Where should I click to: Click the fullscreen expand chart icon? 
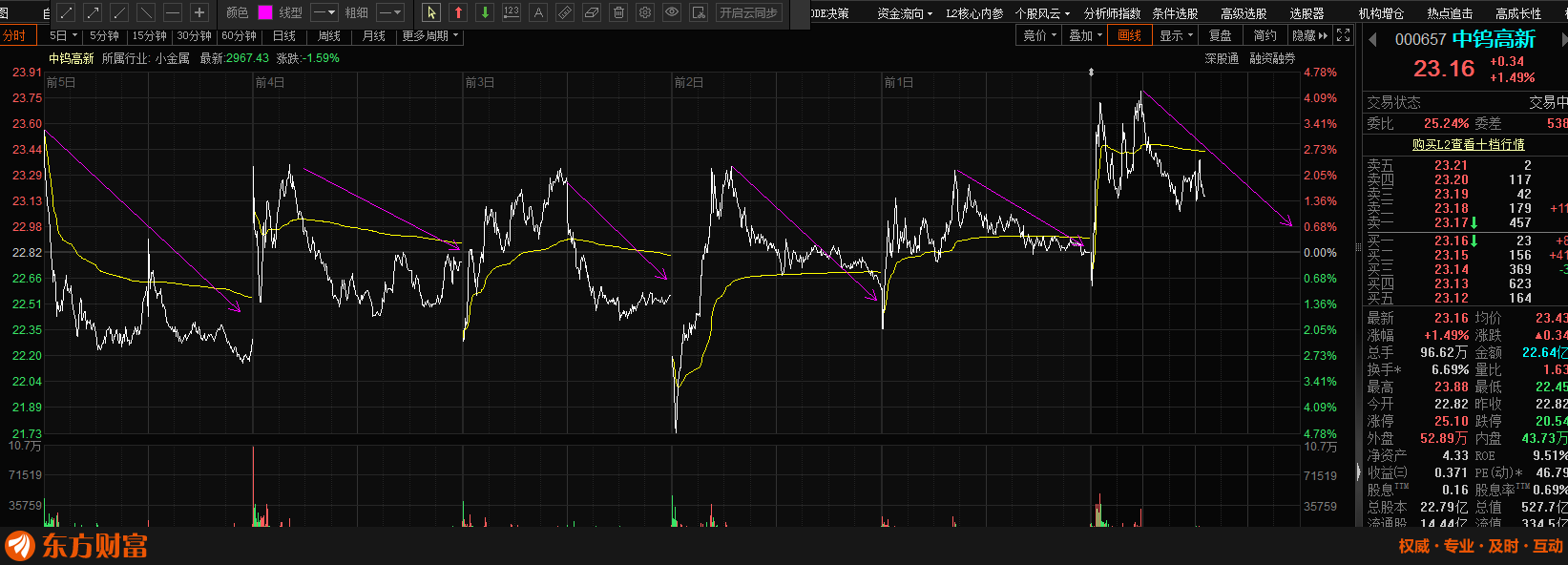point(1344,35)
